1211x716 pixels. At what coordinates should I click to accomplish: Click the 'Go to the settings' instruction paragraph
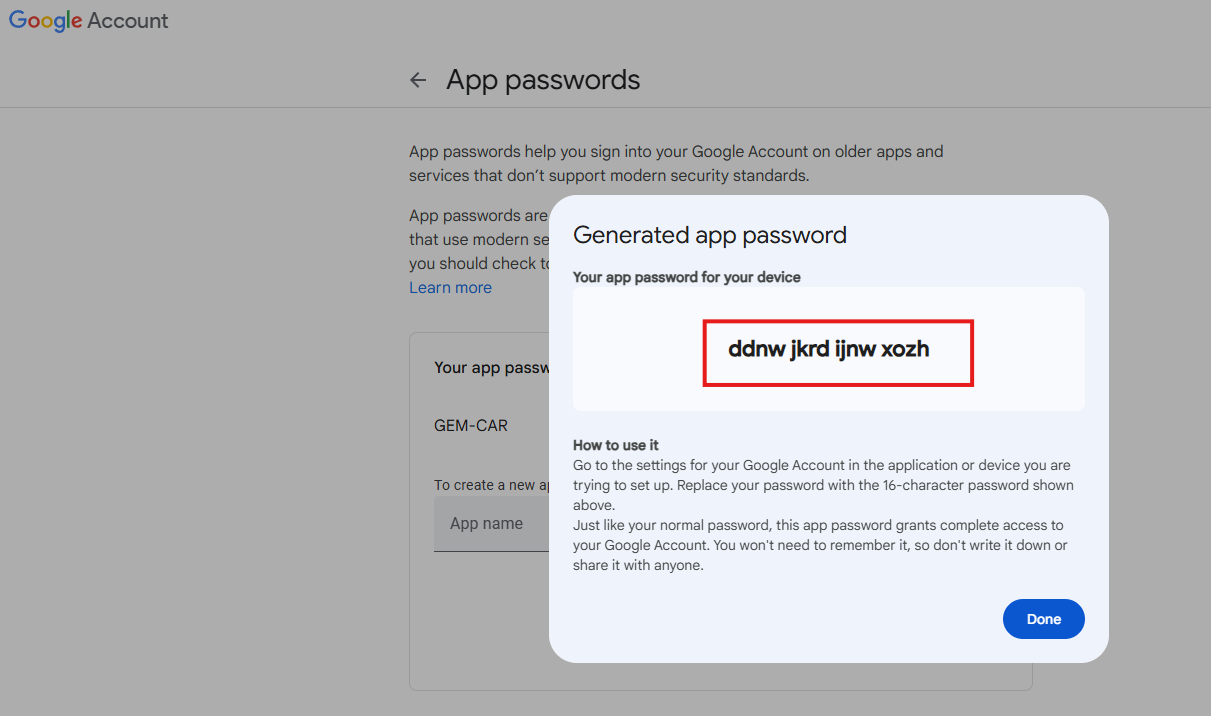822,485
